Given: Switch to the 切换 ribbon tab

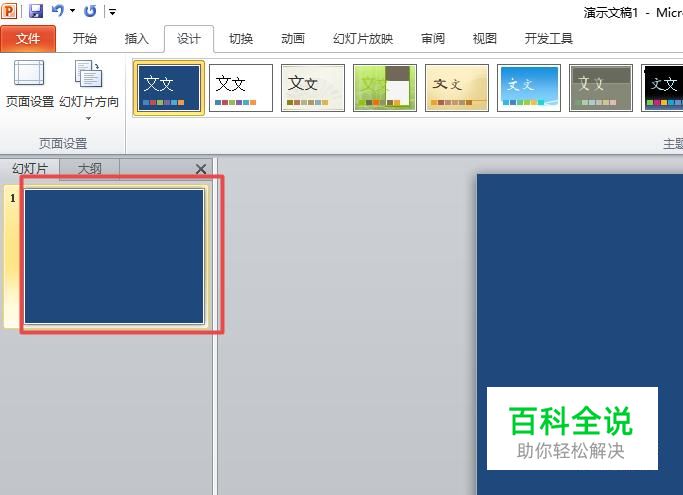Looking at the screenshot, I should point(241,38).
